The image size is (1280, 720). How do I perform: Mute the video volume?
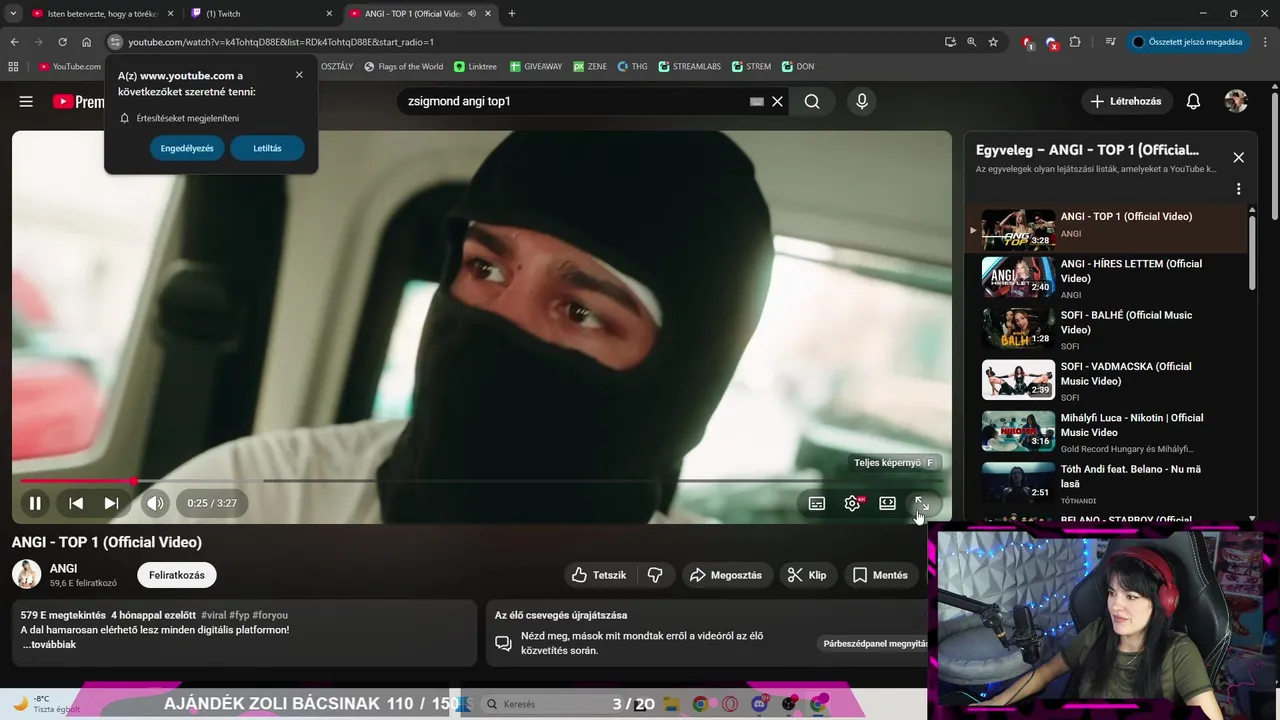[x=155, y=503]
